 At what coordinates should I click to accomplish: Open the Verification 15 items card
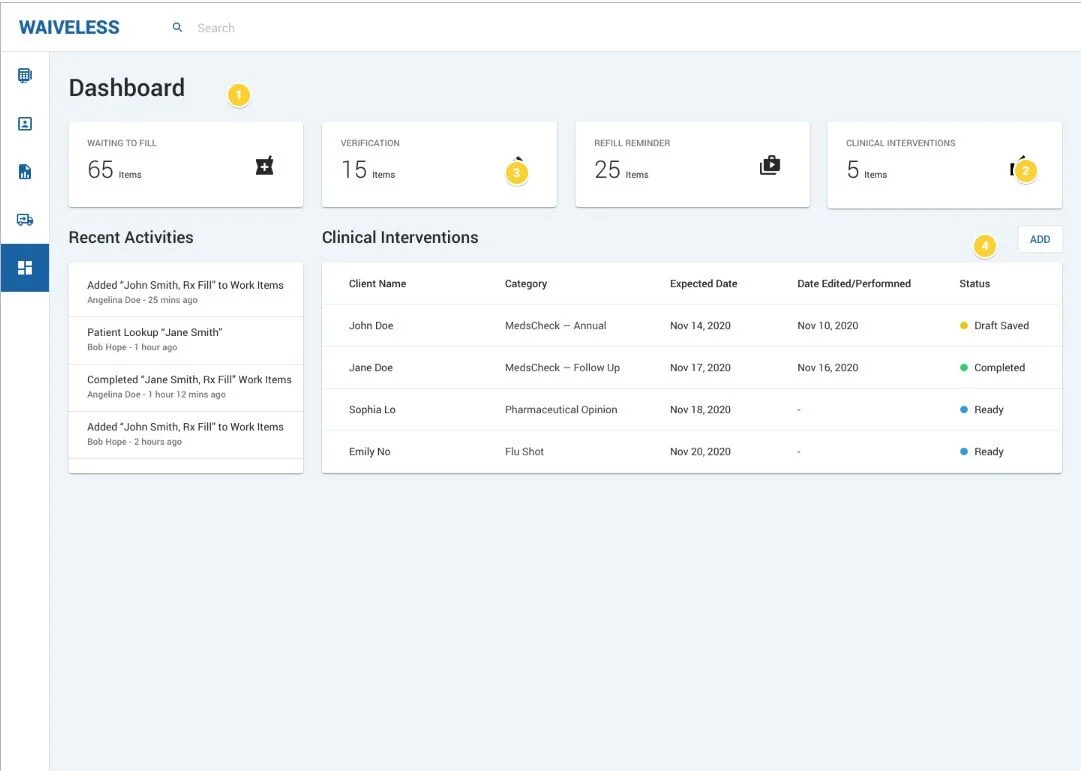439,165
